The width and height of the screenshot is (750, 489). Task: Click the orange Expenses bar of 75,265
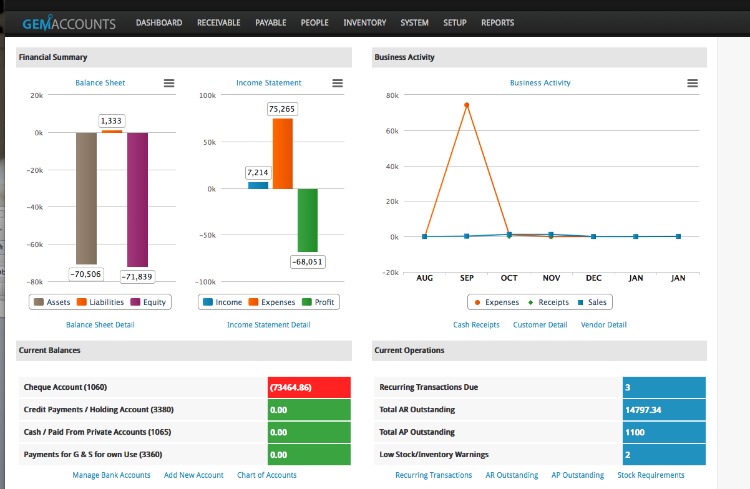283,154
